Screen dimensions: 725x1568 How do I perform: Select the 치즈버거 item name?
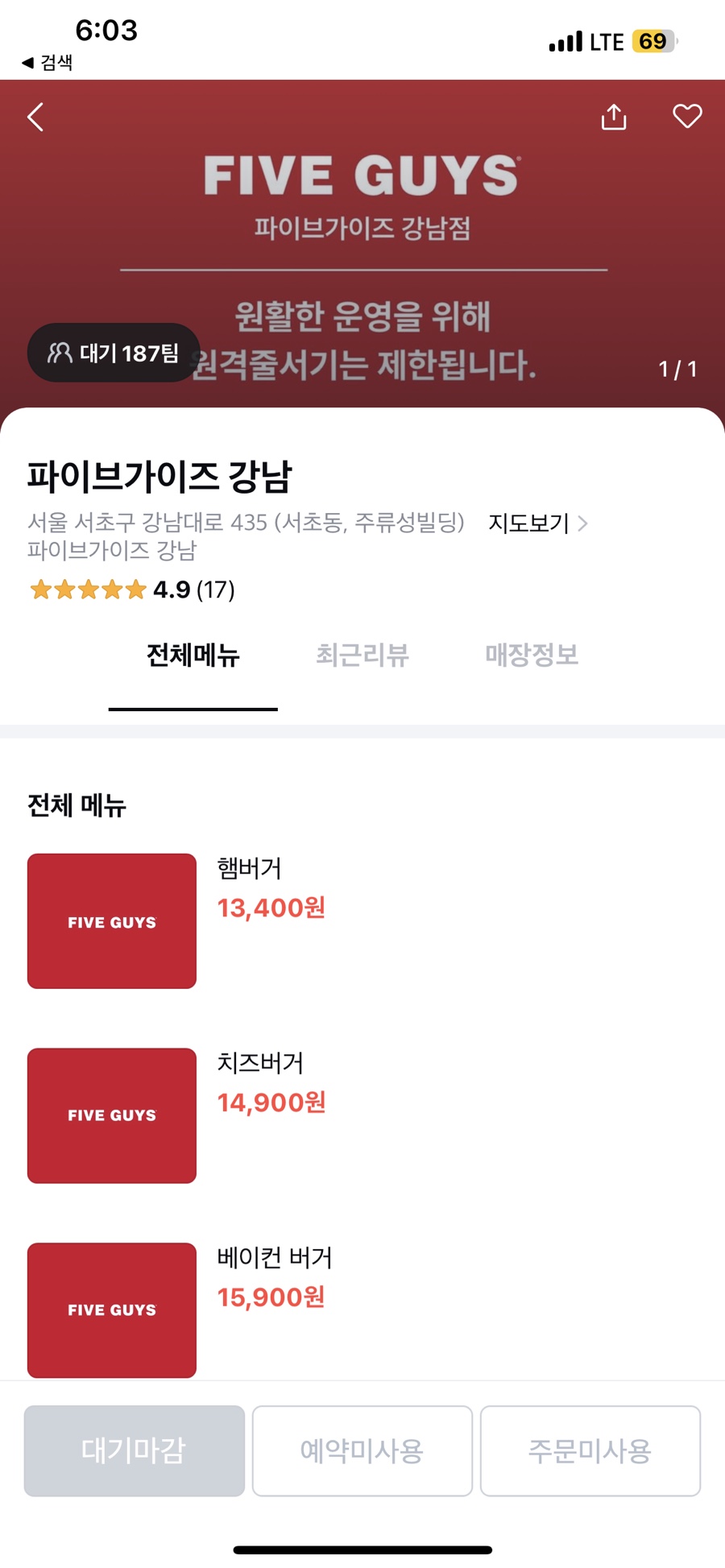coord(260,1063)
